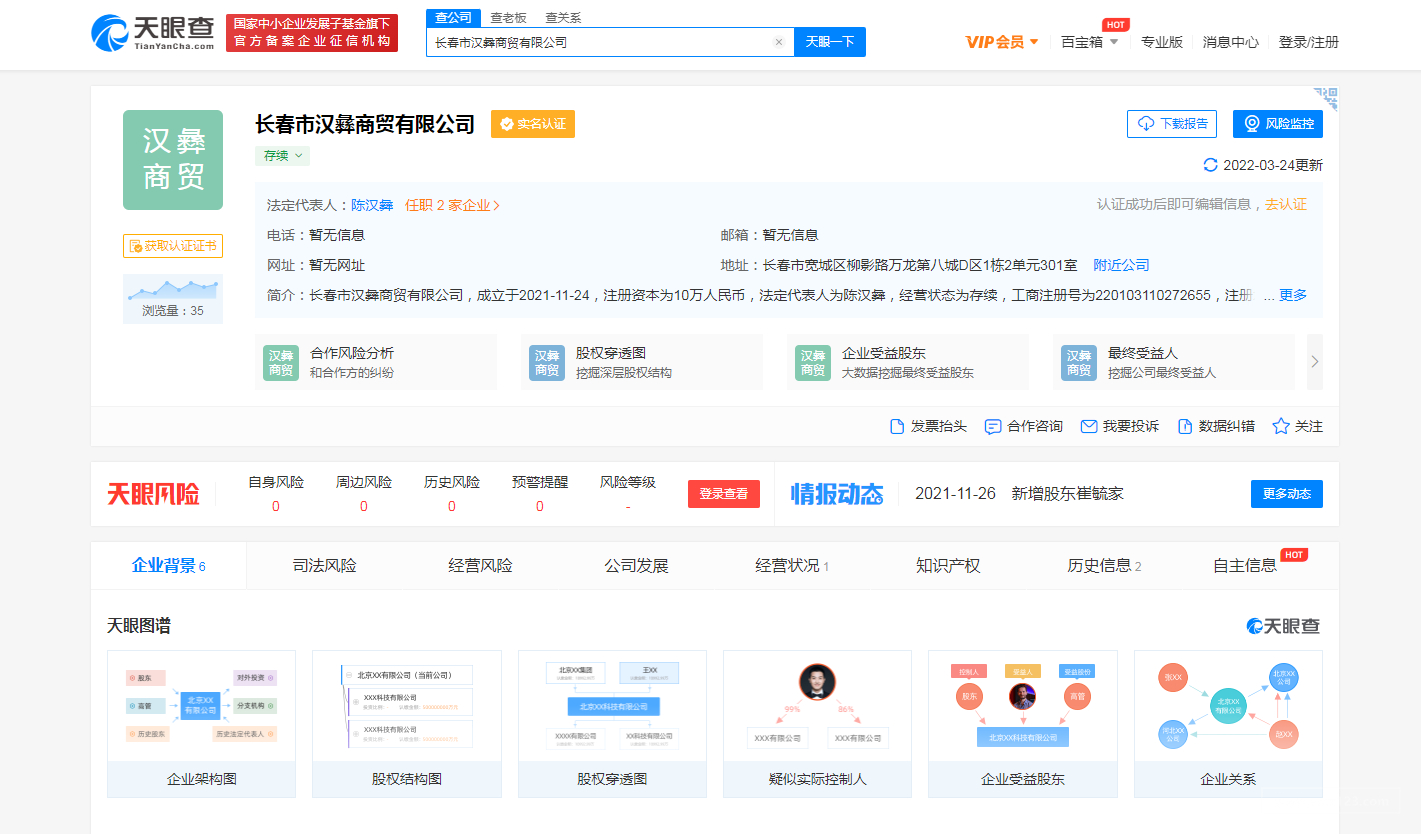
Task: Click the 下载报告 button
Action: (x=1172, y=124)
